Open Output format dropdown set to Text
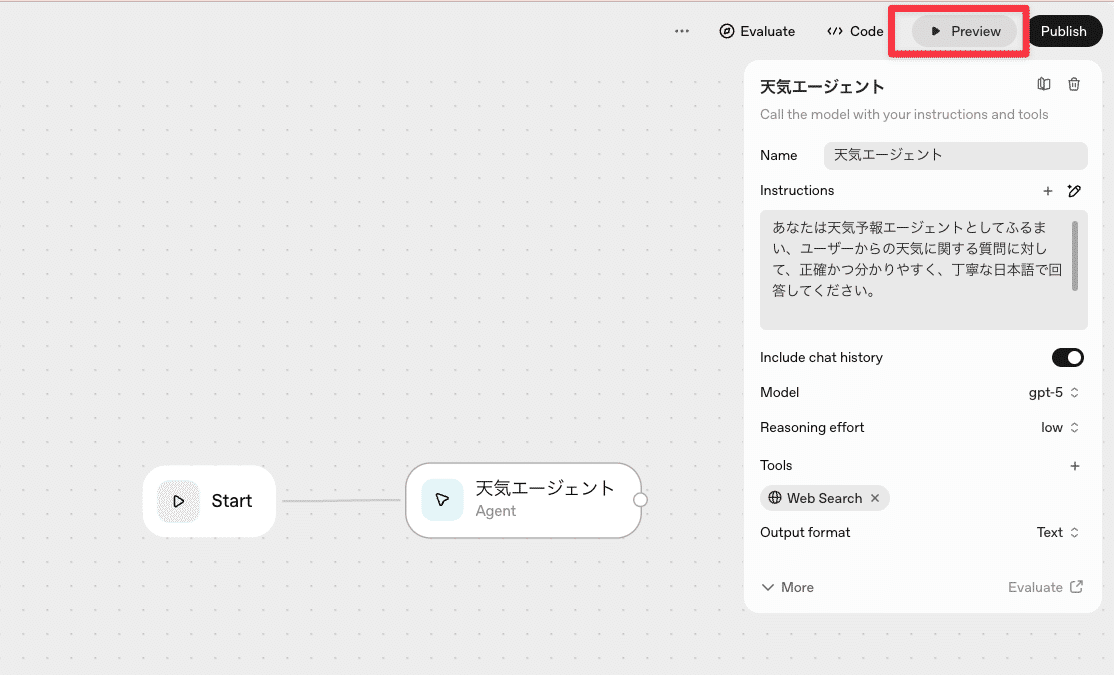This screenshot has width=1114, height=675. pyautogui.click(x=1058, y=533)
